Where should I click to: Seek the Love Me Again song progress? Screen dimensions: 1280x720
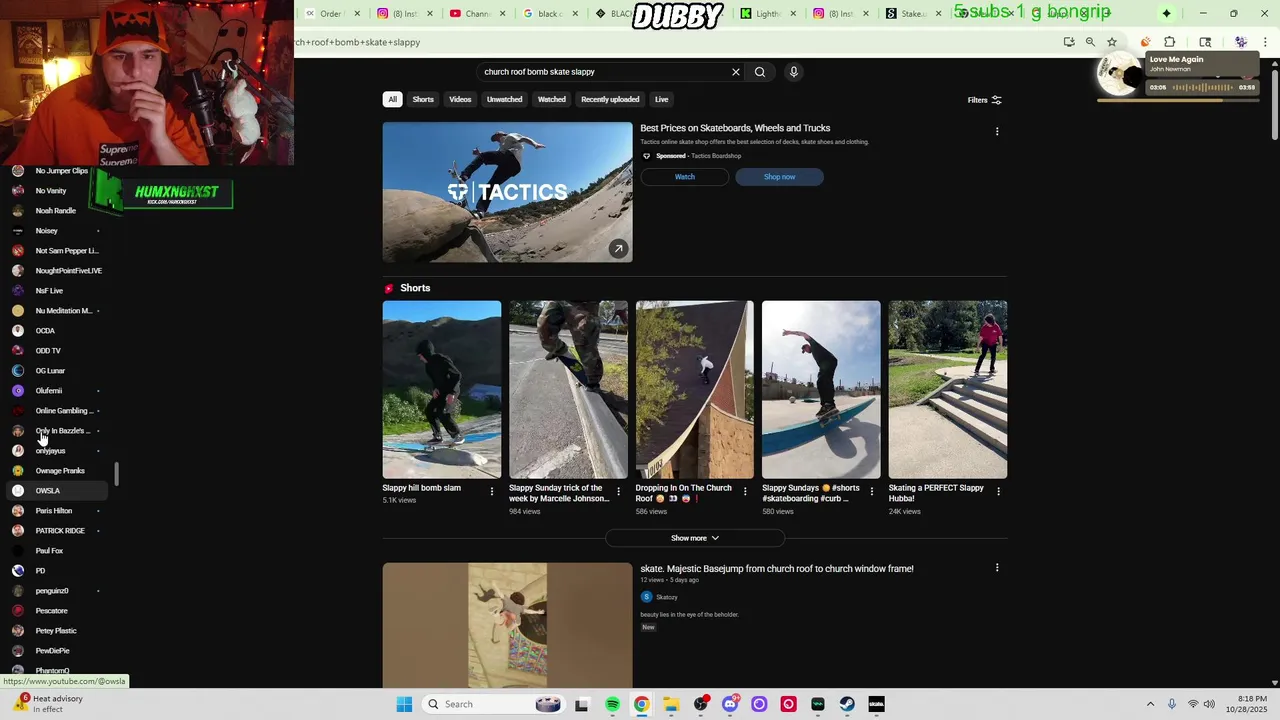[x=1176, y=99]
